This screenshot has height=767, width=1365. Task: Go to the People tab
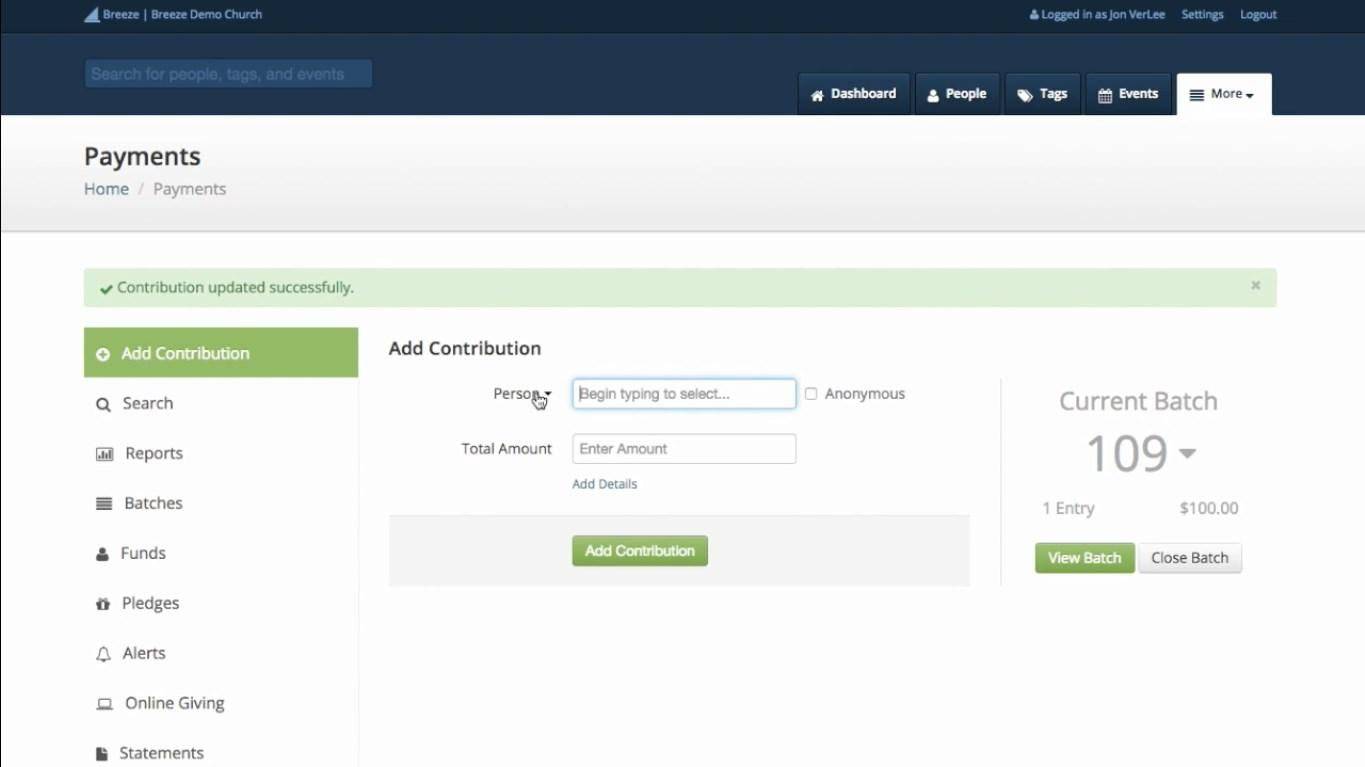click(x=956, y=94)
